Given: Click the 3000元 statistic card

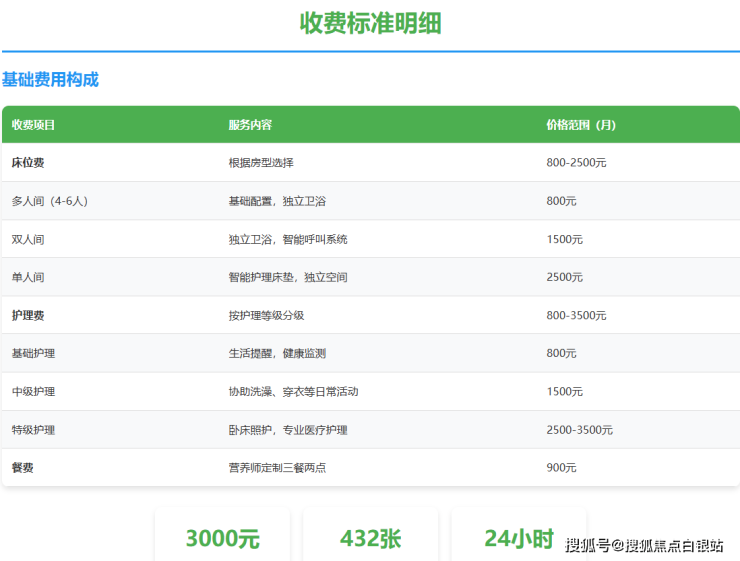Looking at the screenshot, I should click(222, 538).
